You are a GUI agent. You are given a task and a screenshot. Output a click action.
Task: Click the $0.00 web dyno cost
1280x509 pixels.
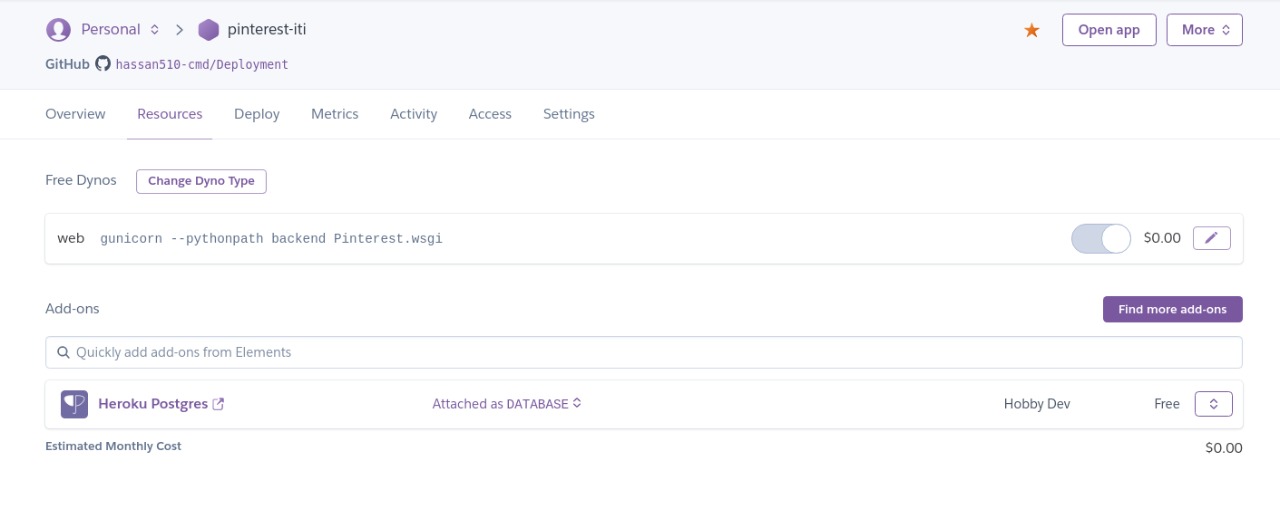(x=1162, y=238)
